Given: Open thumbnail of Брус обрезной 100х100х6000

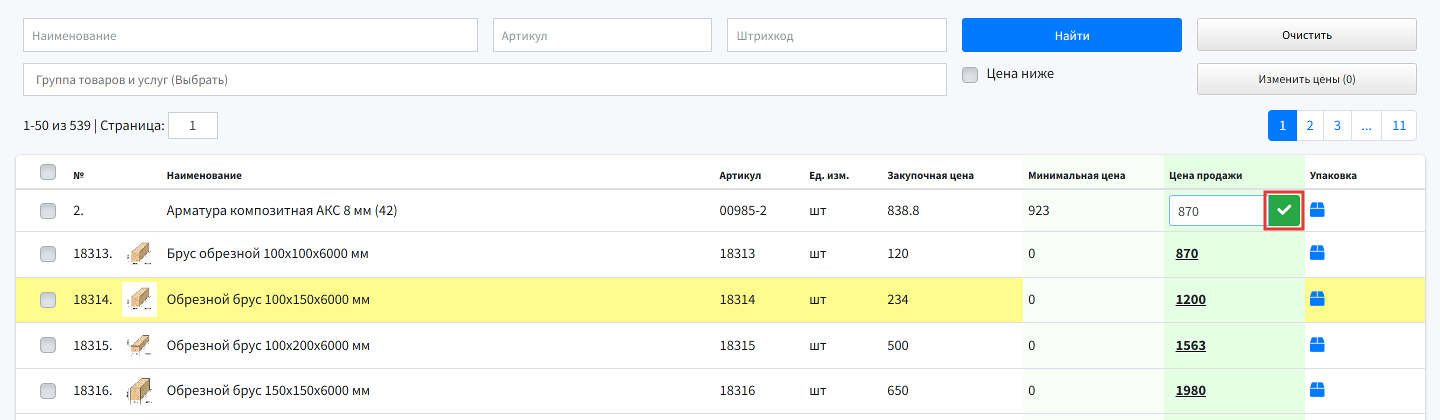Looking at the screenshot, I should coord(139,254).
